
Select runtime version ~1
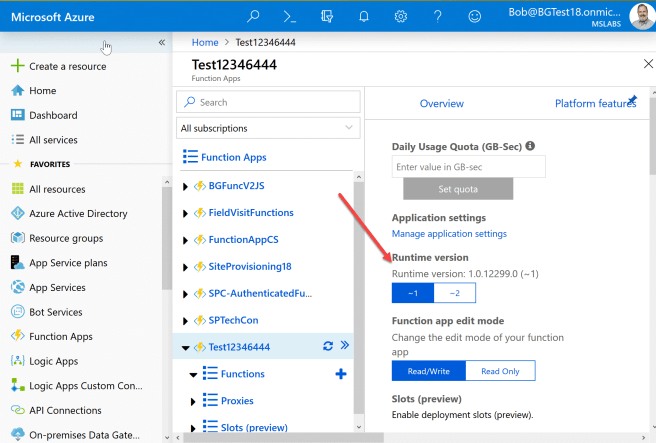(413, 293)
